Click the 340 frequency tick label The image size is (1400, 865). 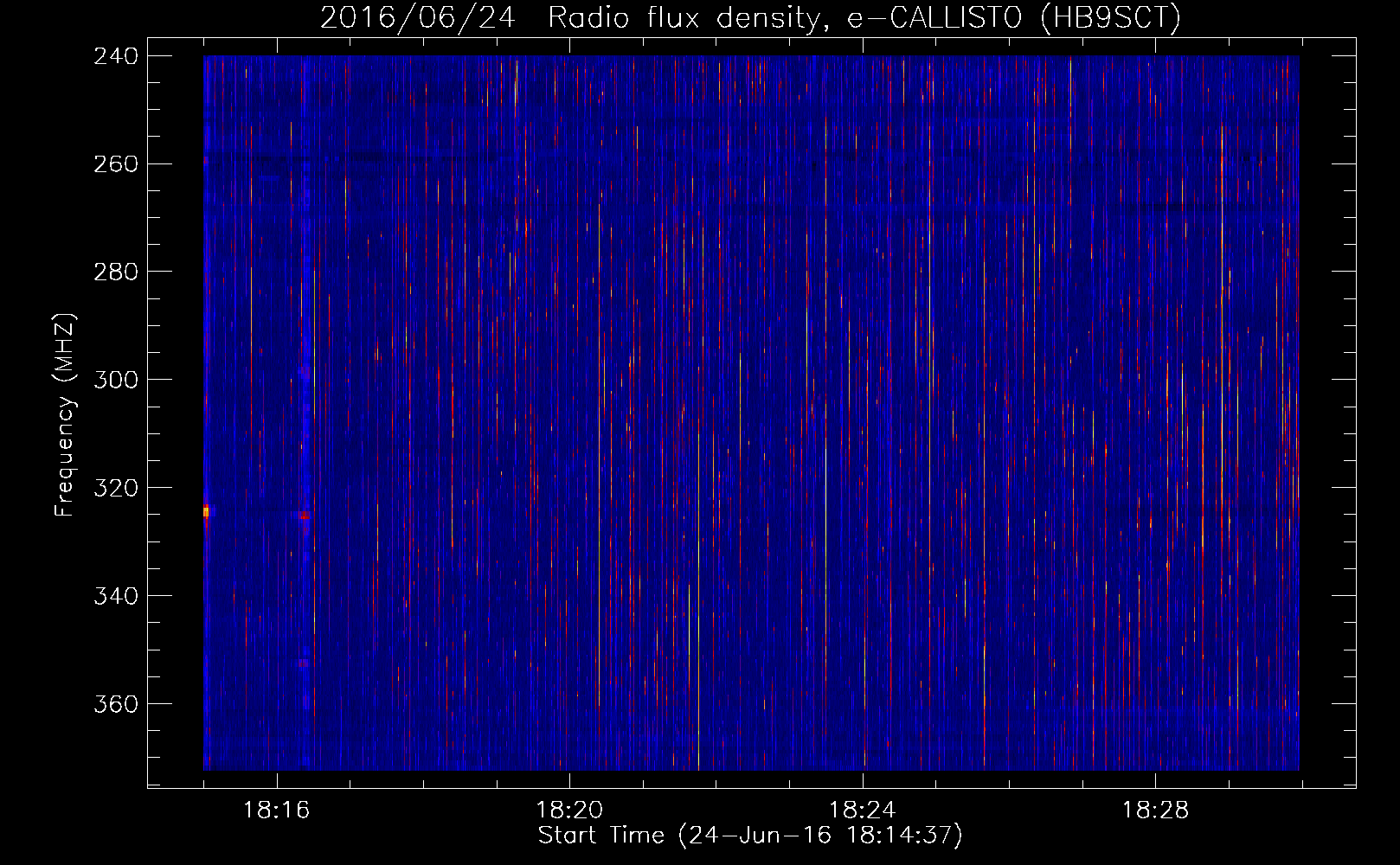click(116, 597)
